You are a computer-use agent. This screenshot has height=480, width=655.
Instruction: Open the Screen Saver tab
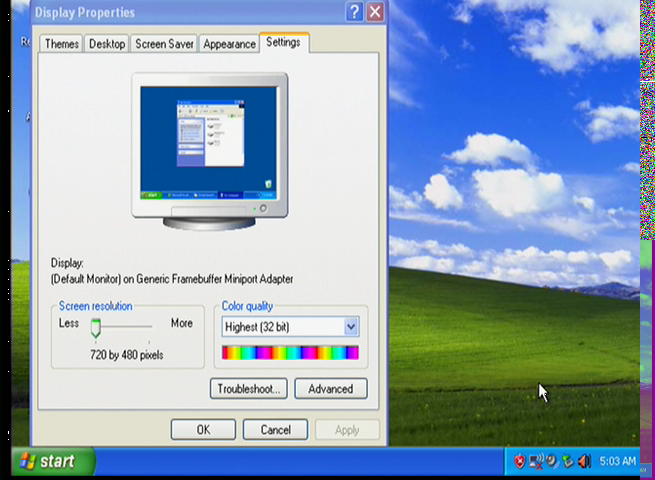164,44
